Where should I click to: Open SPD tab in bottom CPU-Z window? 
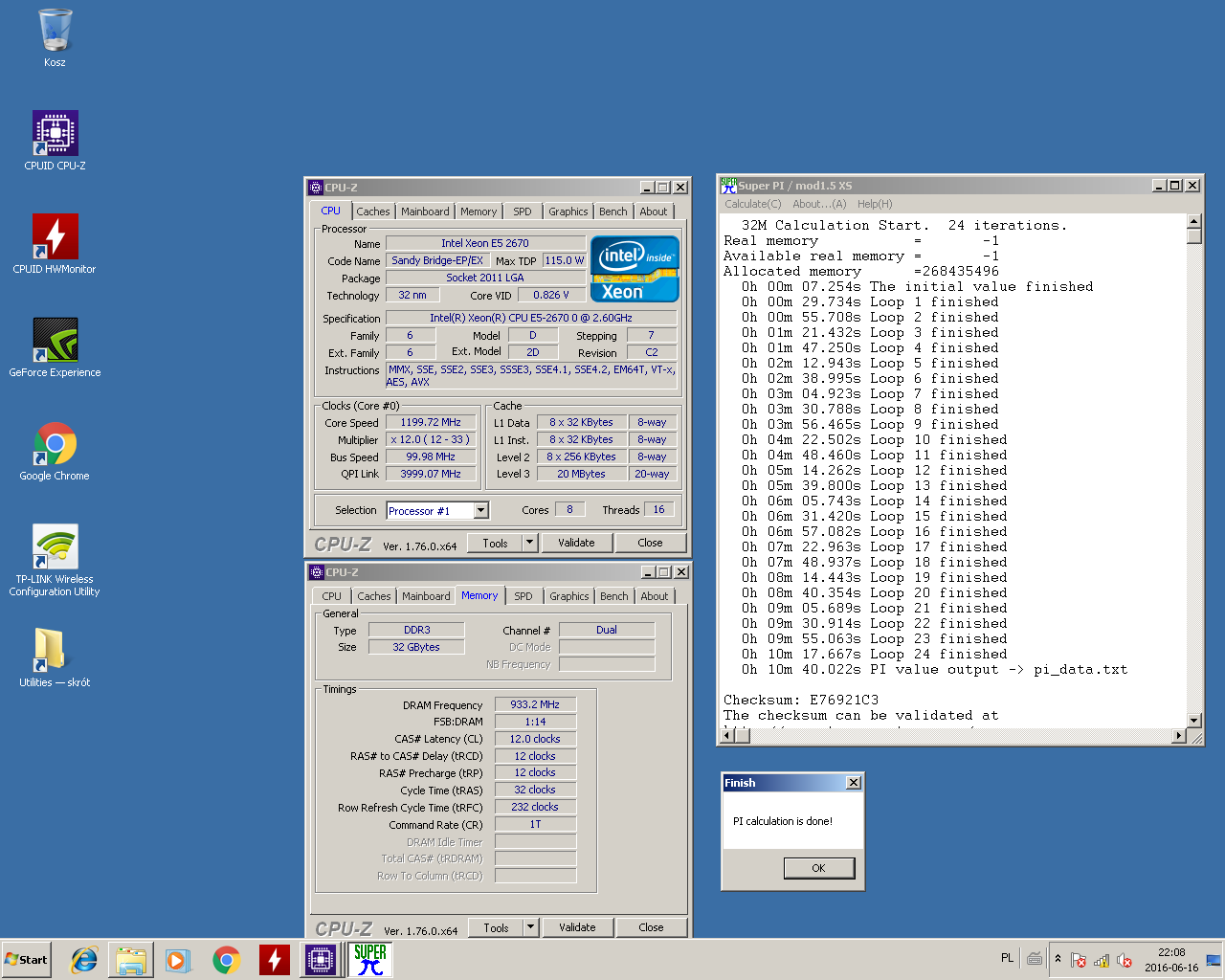[x=523, y=596]
